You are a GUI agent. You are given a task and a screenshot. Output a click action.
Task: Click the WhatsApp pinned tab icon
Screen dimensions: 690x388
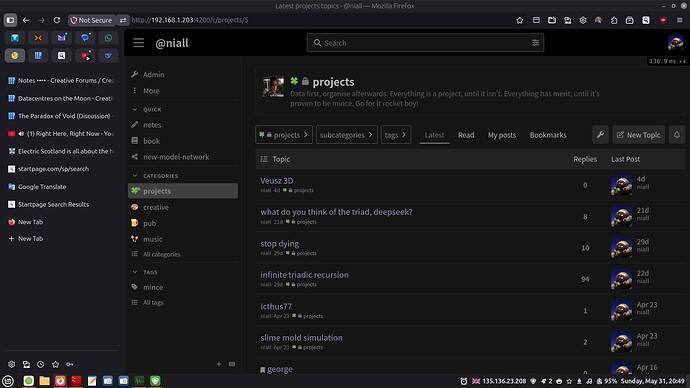pos(108,38)
